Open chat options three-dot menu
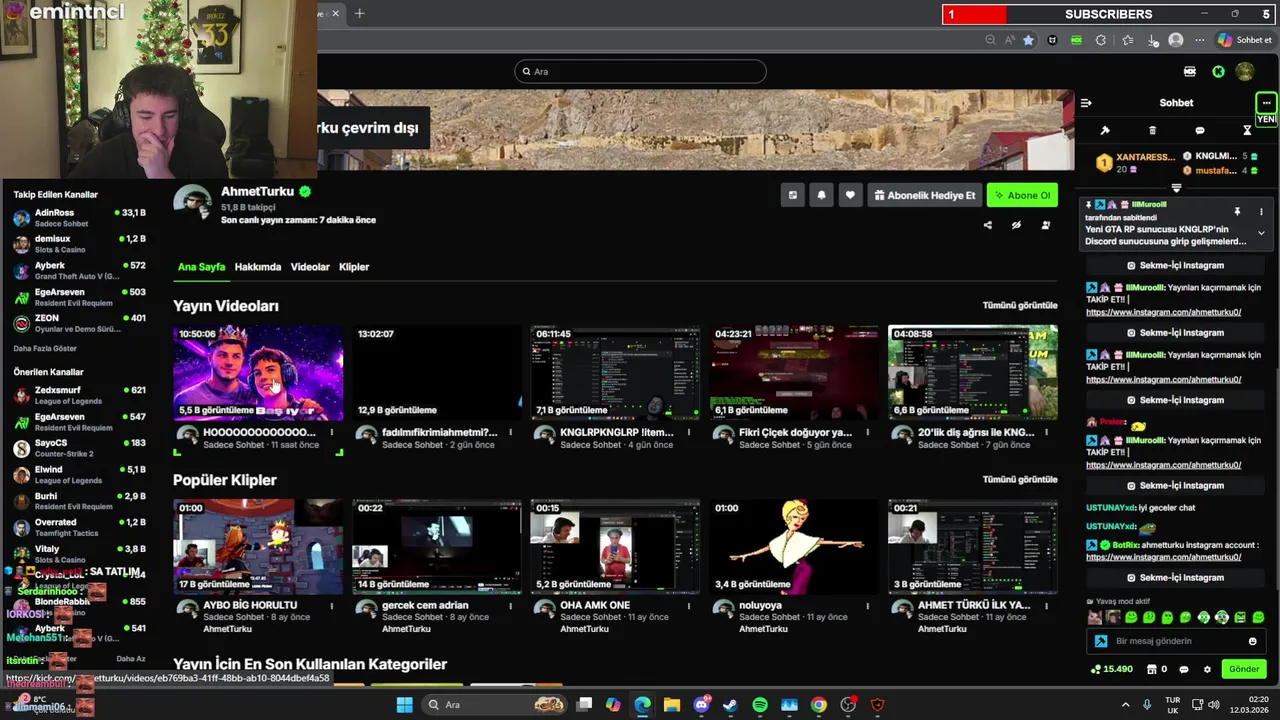This screenshot has width=1280, height=720. [1266, 103]
